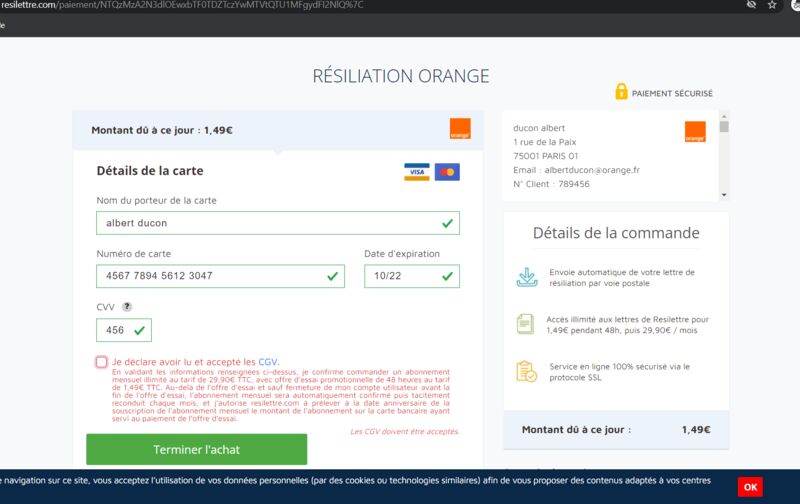Click the green checkmark in name field
Screen dimensions: 800x504
(x=447, y=223)
